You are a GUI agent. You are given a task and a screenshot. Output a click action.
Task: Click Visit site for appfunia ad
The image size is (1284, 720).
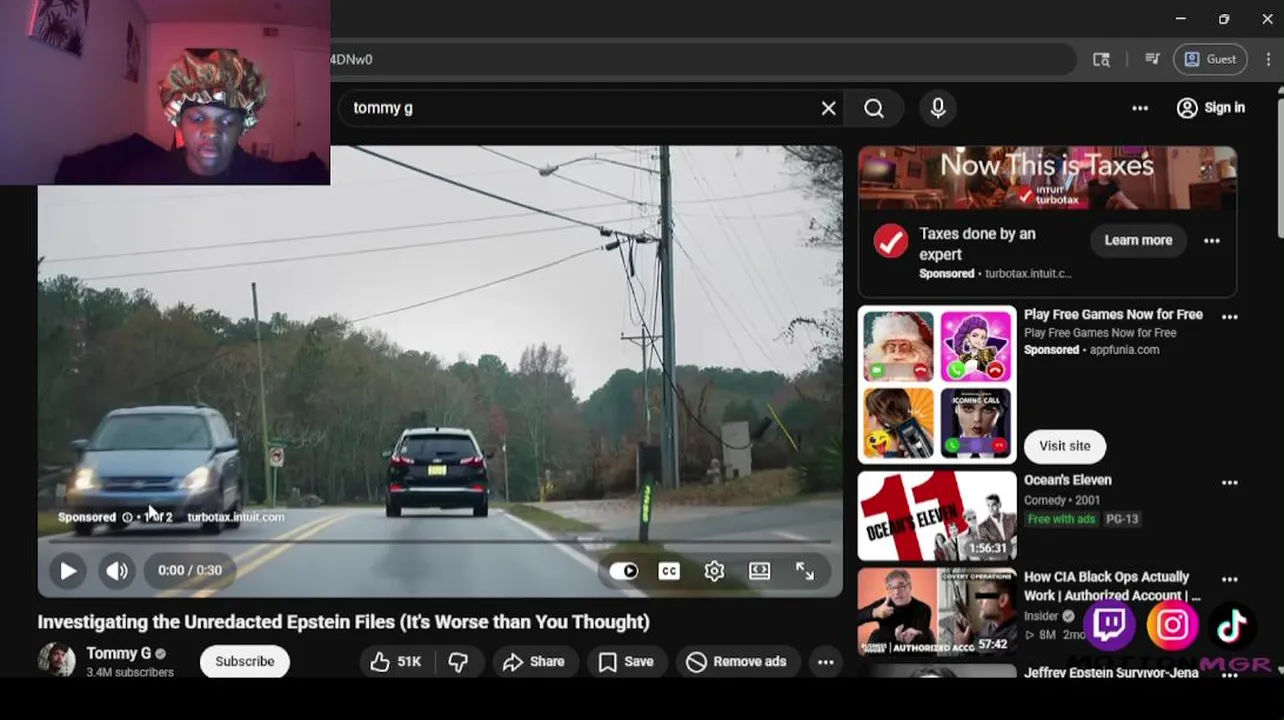point(1065,447)
